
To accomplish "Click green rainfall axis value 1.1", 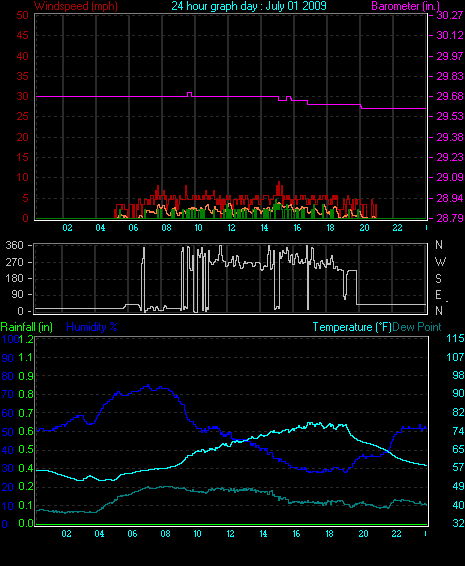I will point(26,358).
